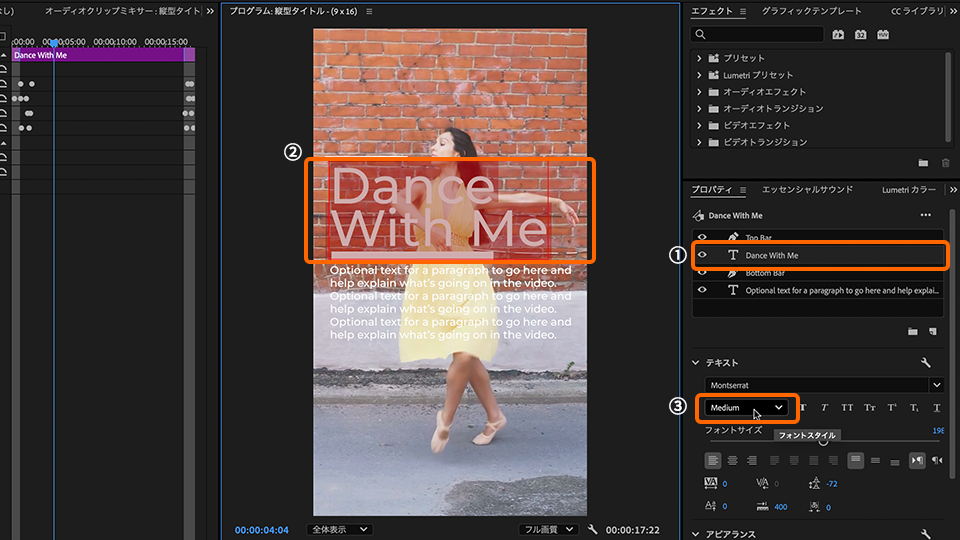Collapse the テキスト section
The image size is (960, 540).
[x=696, y=363]
